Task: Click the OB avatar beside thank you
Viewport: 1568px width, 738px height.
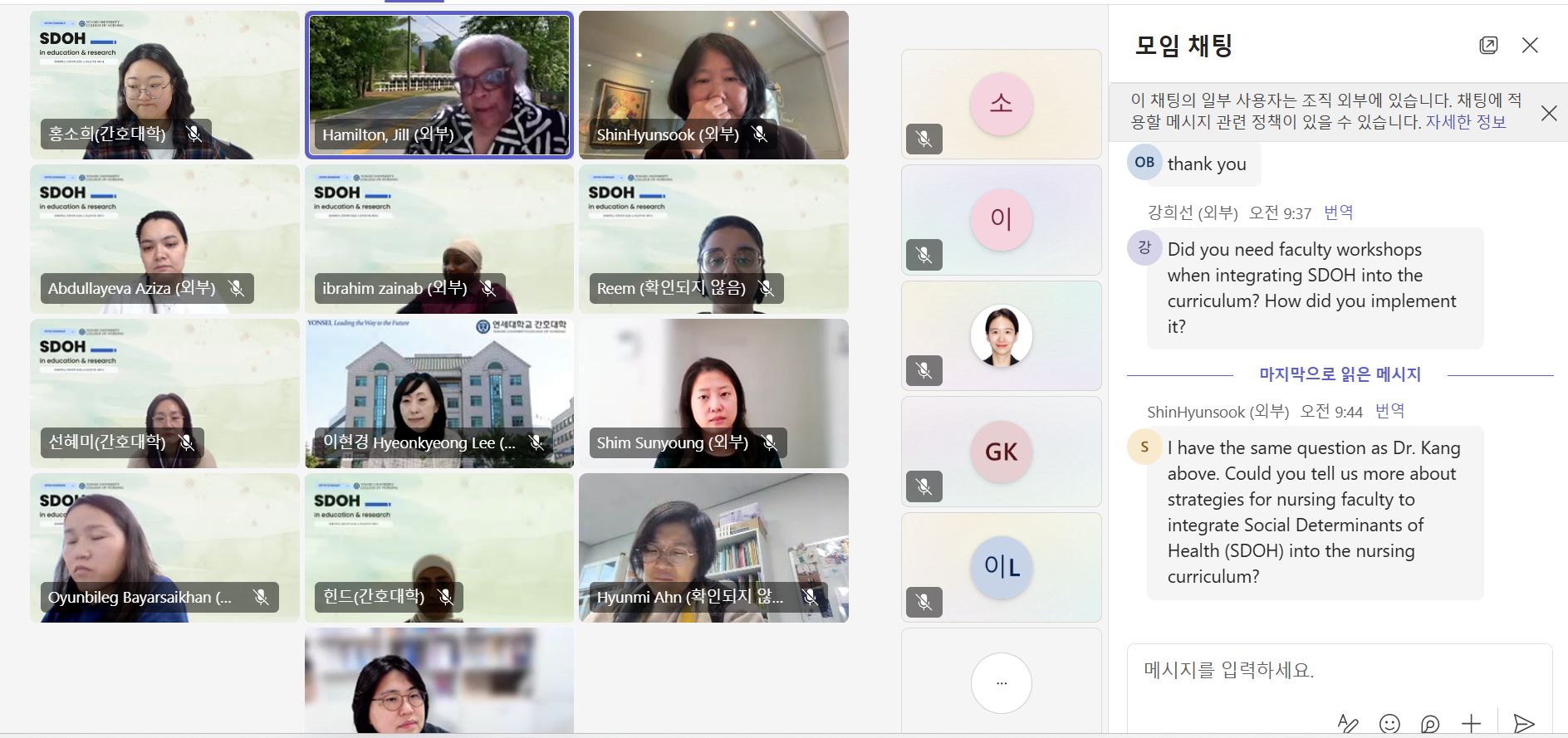Action: [x=1144, y=163]
